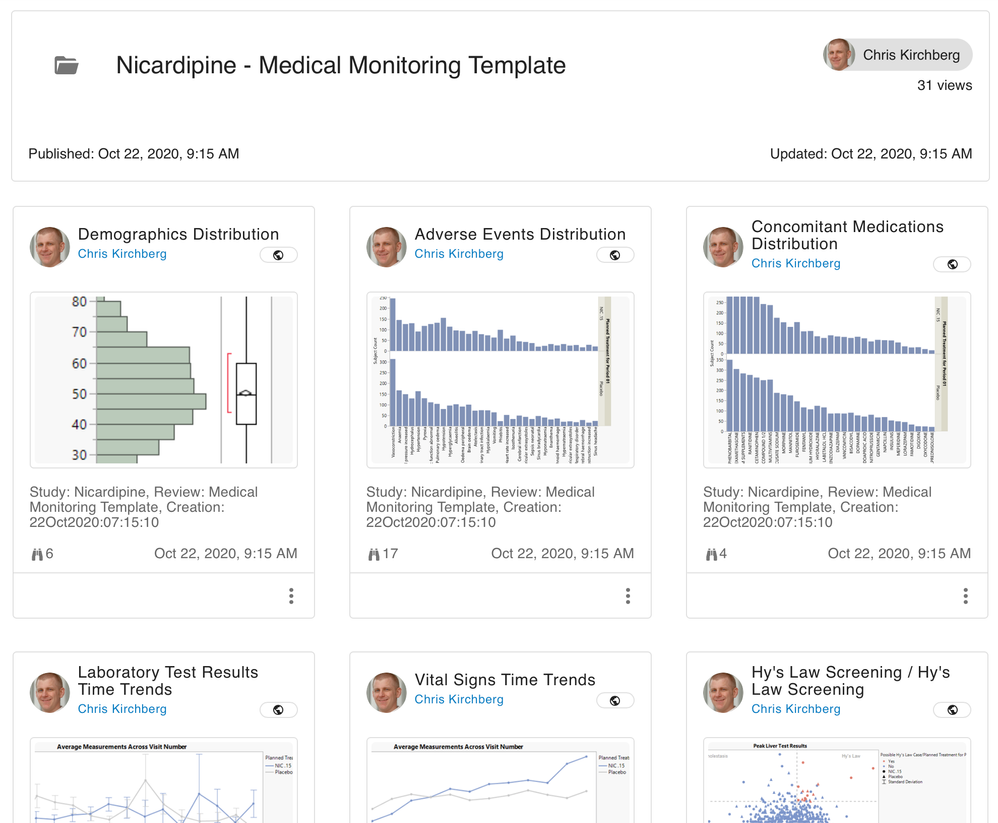Open the kebab menu on Concomitant Medications card
Screen dimensions: 998x823
point(965,595)
